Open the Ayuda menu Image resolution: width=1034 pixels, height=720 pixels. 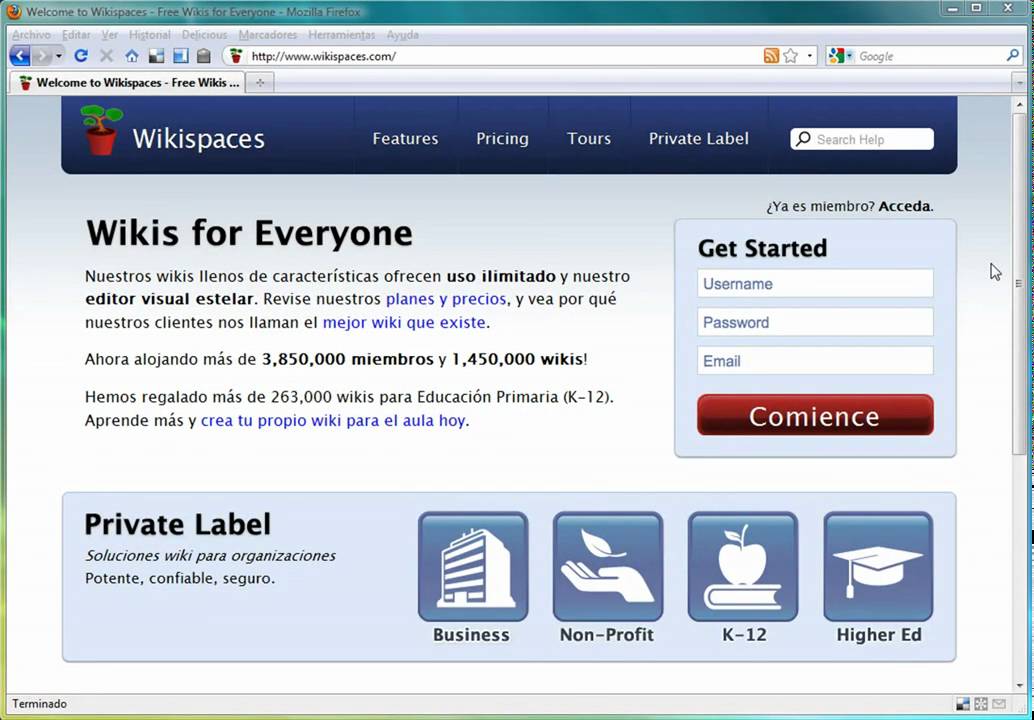click(x=402, y=35)
